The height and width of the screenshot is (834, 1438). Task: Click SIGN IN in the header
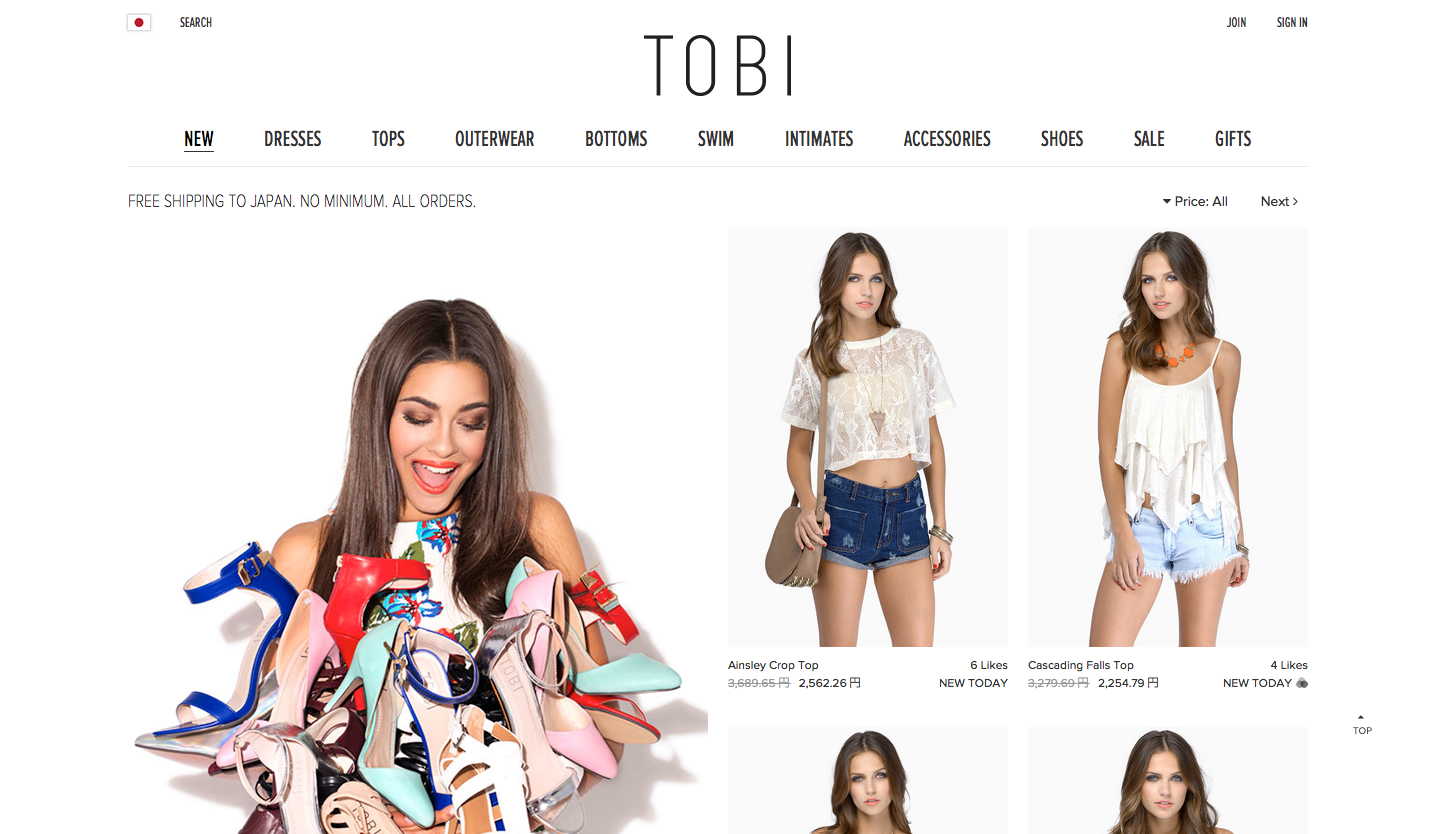click(x=1292, y=22)
